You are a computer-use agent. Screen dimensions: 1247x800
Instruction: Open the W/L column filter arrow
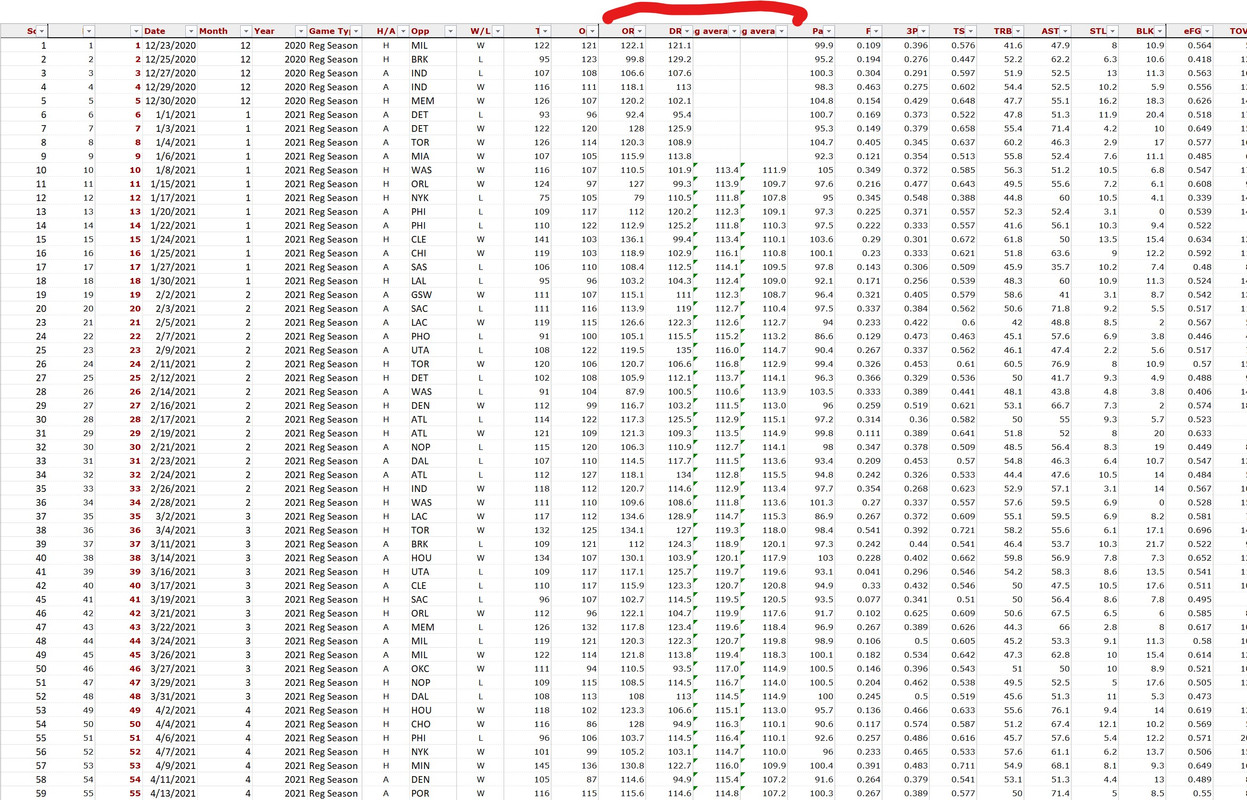(498, 32)
